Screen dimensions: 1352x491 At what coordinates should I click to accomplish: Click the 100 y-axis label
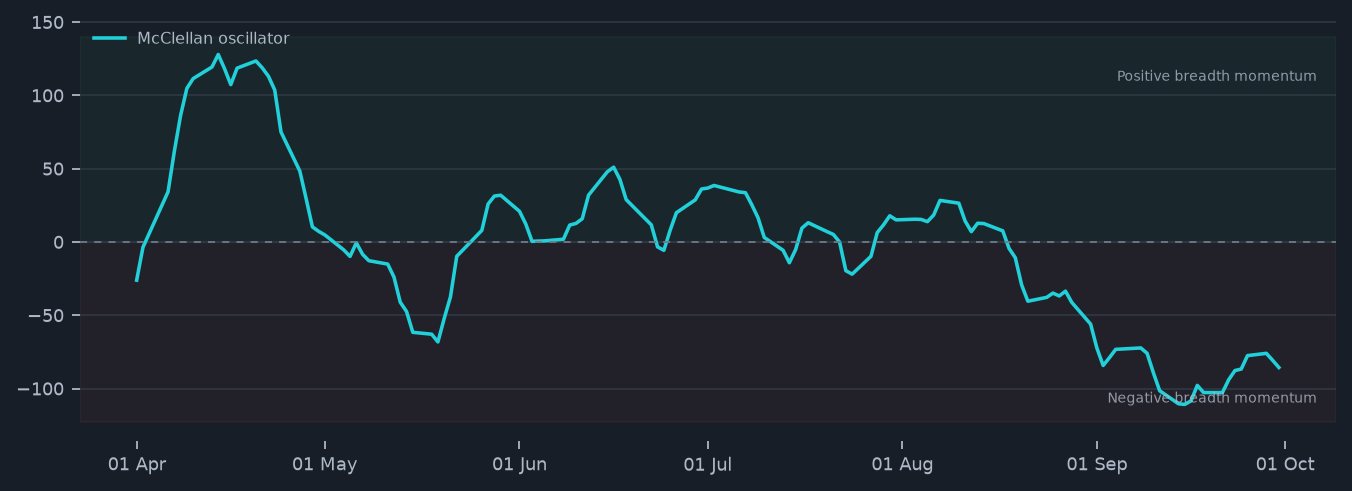(x=48, y=95)
